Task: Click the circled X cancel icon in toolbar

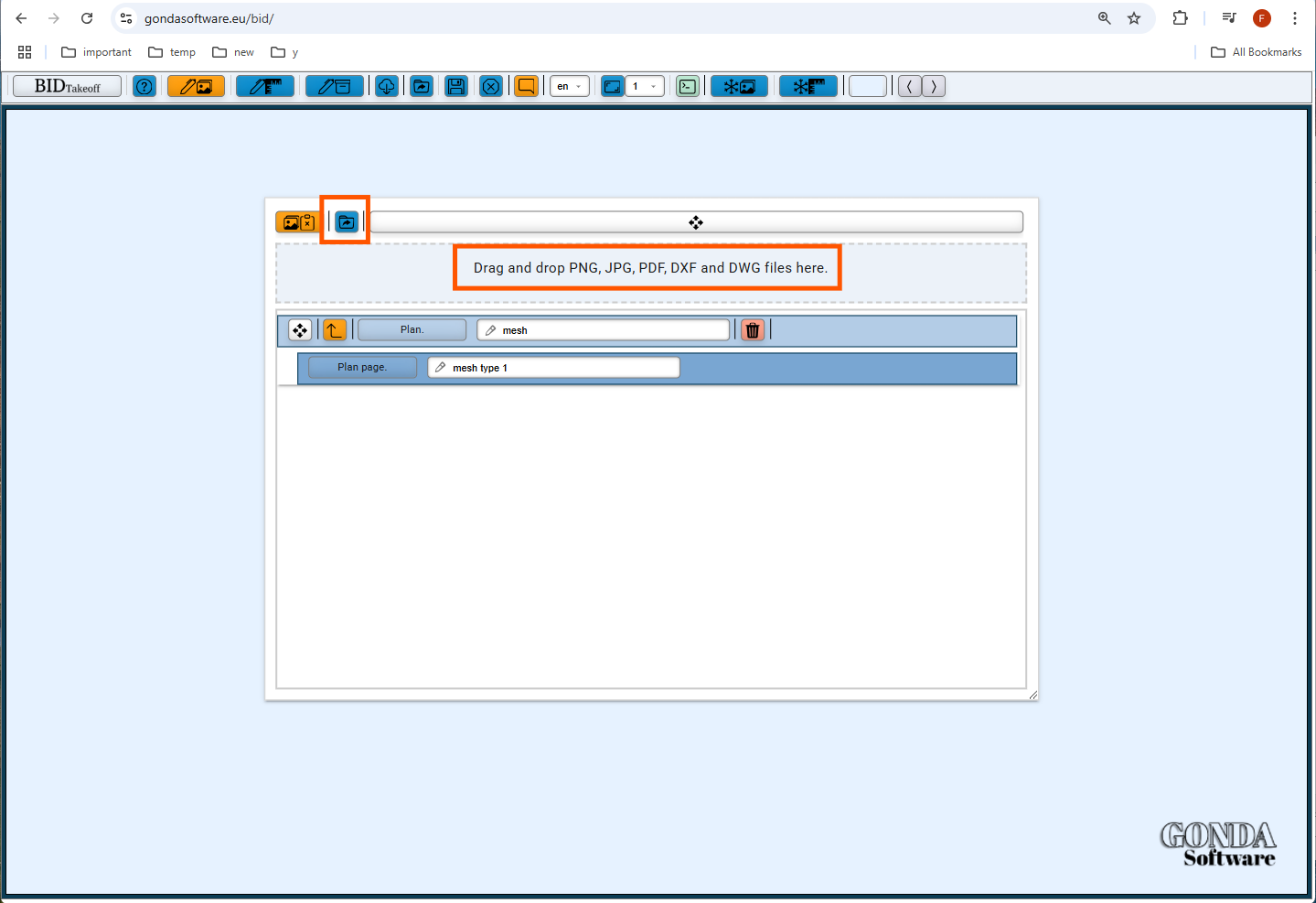Action: tap(491, 86)
